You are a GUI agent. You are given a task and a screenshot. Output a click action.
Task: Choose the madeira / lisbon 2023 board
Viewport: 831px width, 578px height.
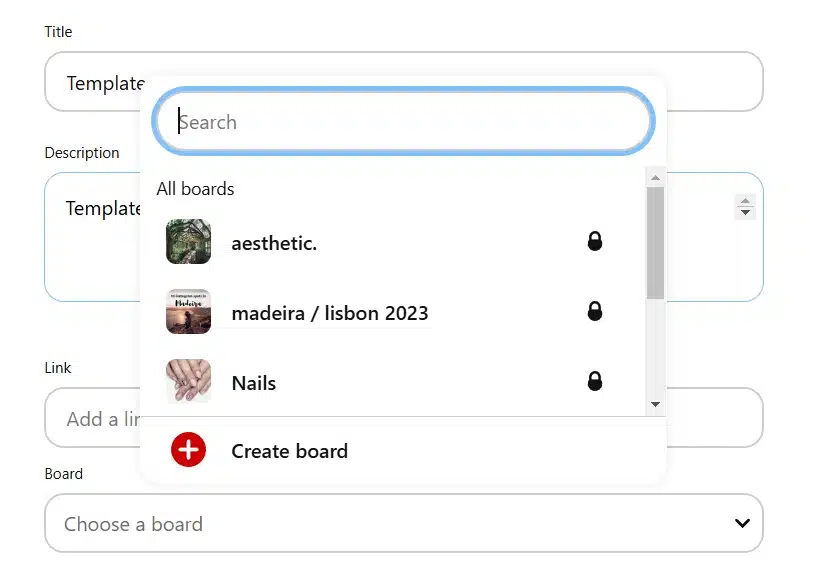pyautogui.click(x=392, y=312)
